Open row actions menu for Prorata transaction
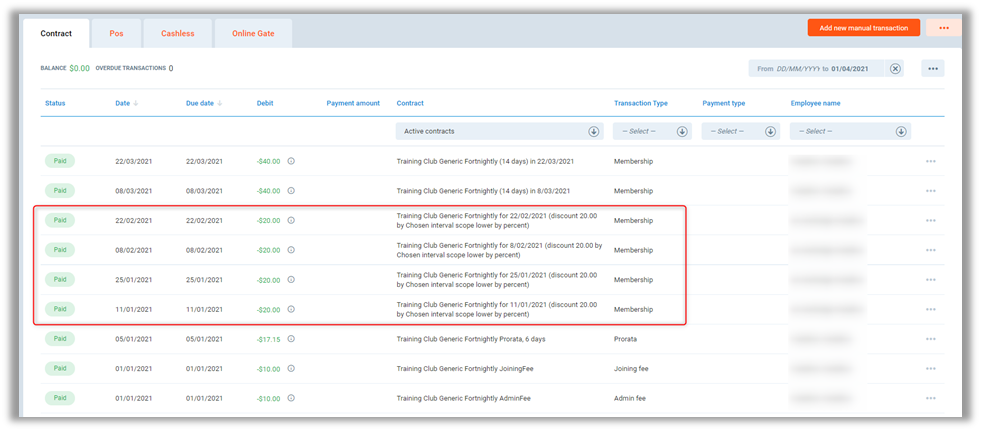 click(x=930, y=339)
